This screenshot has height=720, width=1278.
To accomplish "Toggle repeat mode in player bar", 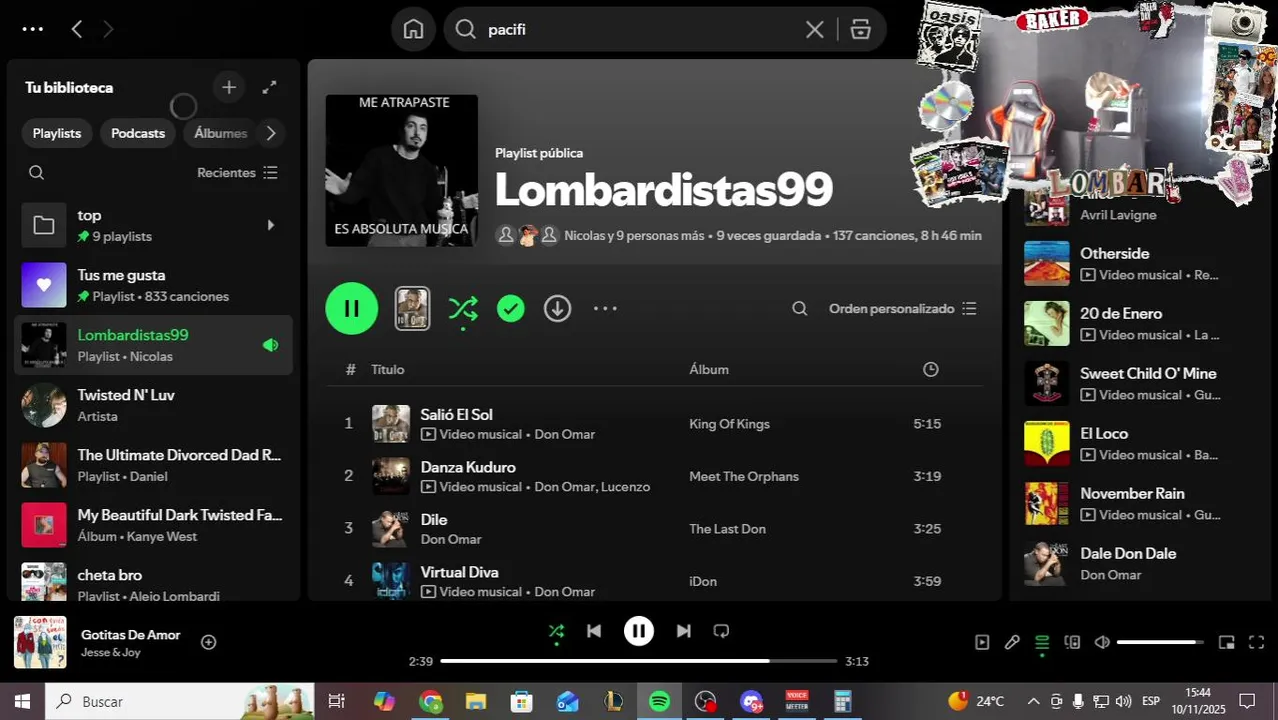I will [721, 631].
